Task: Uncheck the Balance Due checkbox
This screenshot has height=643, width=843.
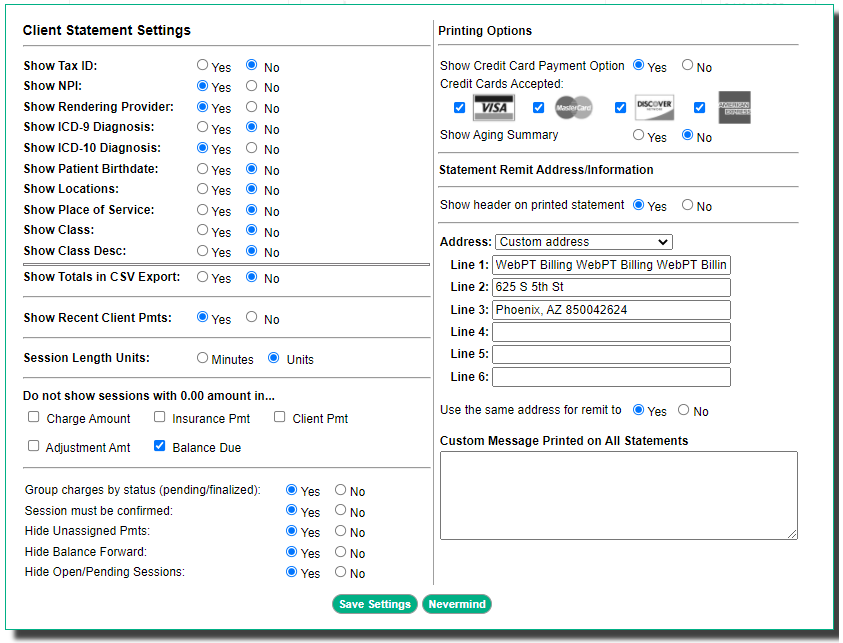Action: tap(160, 446)
